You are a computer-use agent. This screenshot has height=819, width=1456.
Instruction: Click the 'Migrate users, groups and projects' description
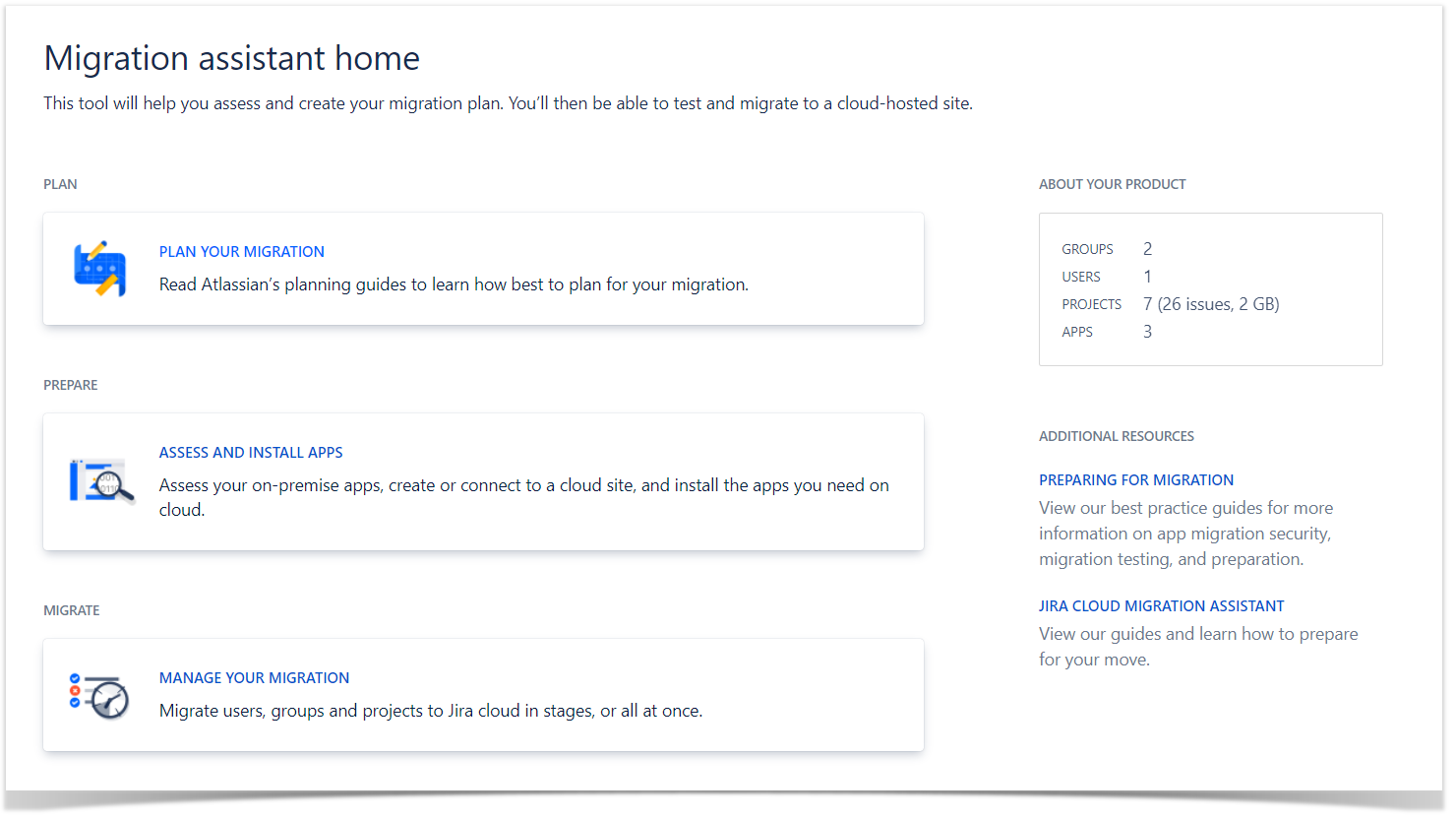tap(431, 711)
